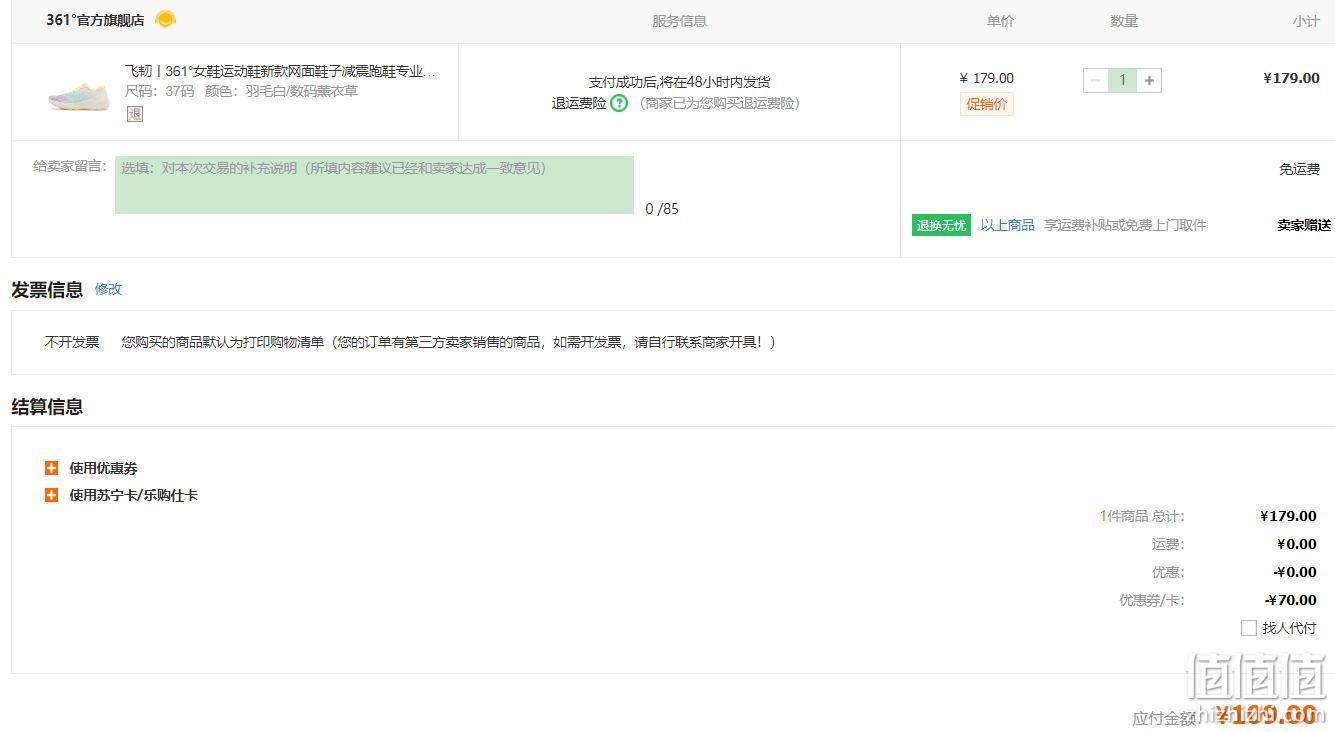Click 修改 next to 发票信息
The image size is (1335, 732).
tap(108, 289)
